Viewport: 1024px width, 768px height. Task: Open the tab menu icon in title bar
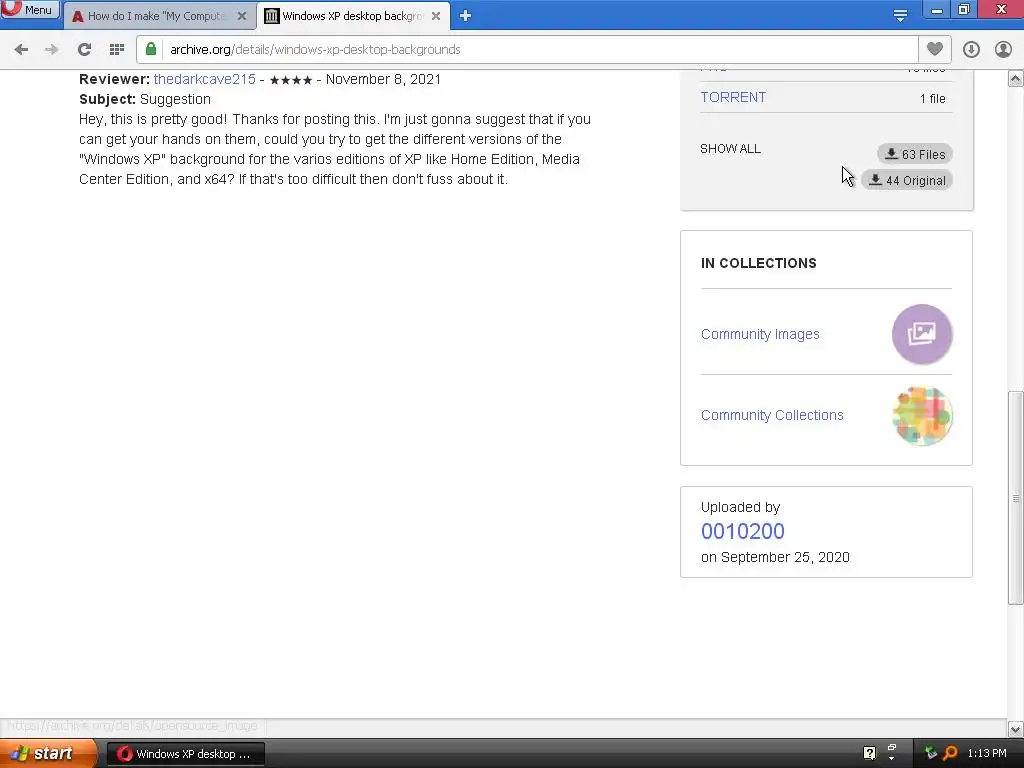coord(901,15)
